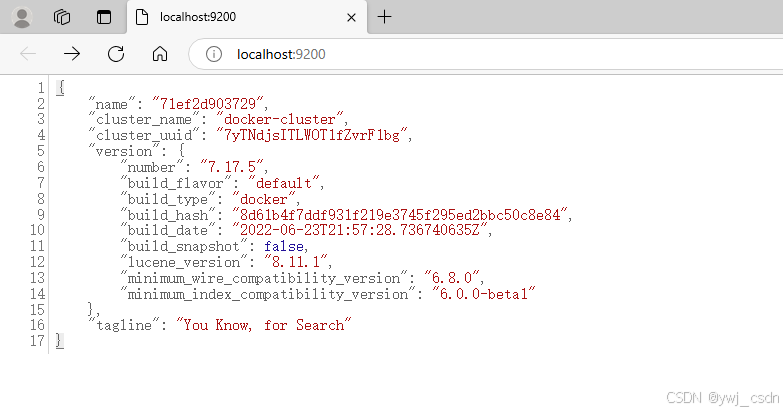
Task: Select the cluster_uuid value "7yTNdjsITLWOT1fZvrF1bg"
Action: (311, 135)
